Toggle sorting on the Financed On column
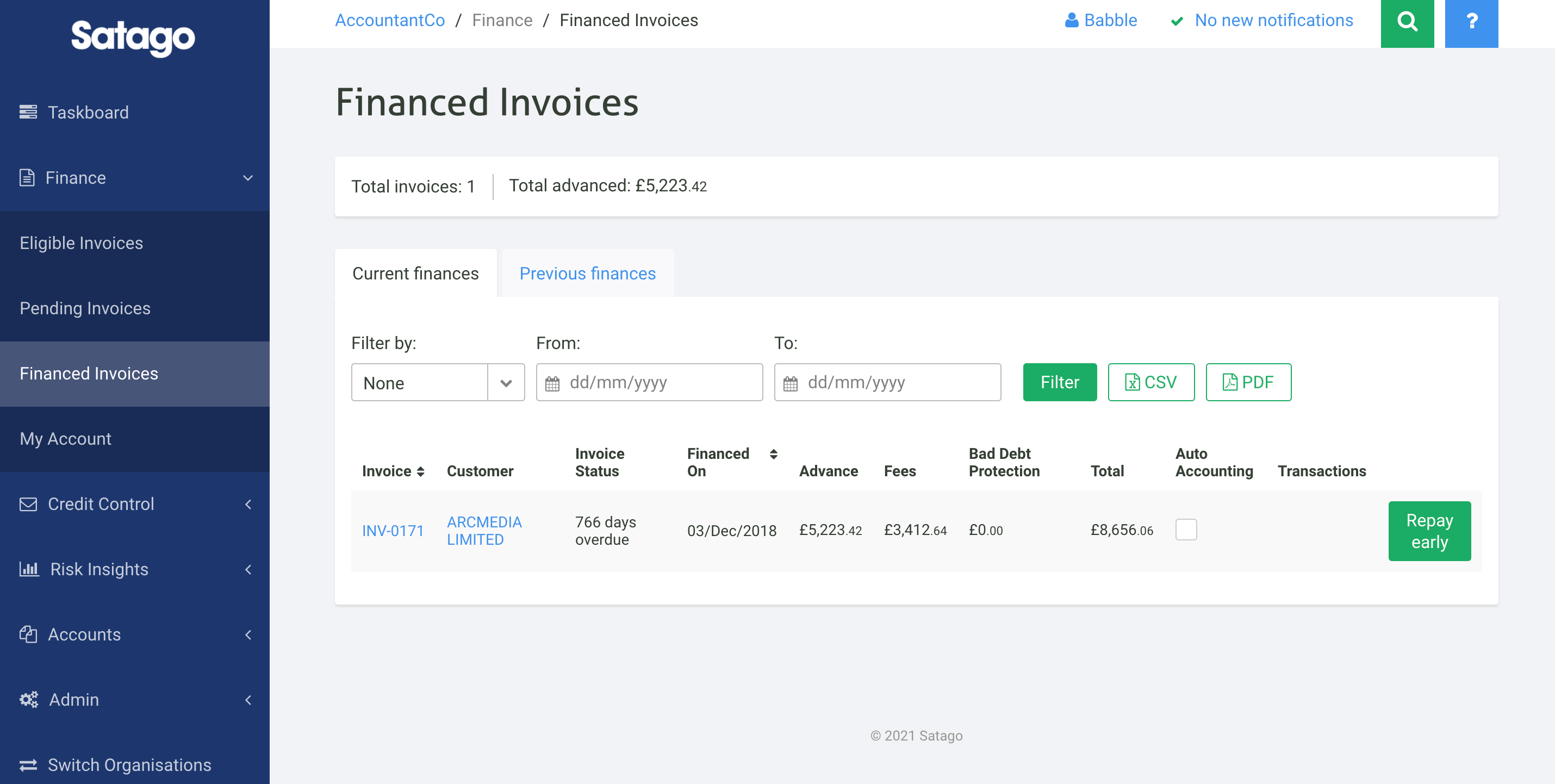Image resolution: width=1555 pixels, height=784 pixels. (x=773, y=455)
